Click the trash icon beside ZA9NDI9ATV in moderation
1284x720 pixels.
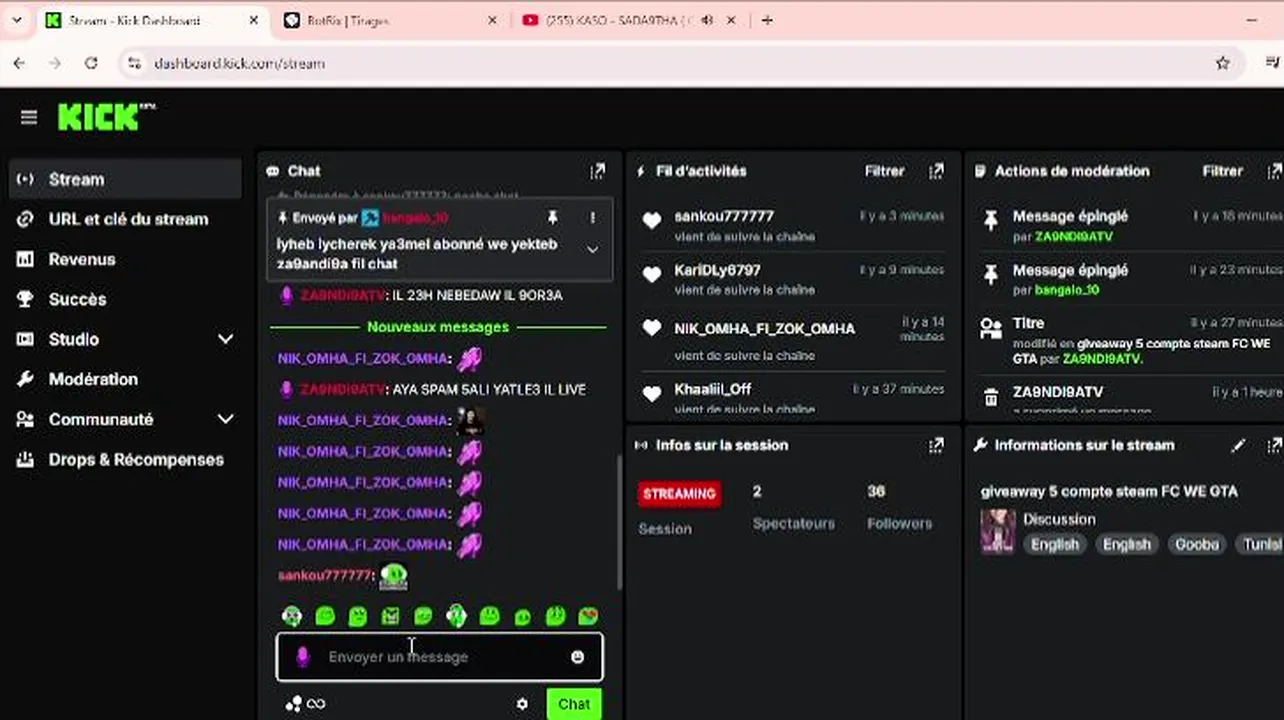tap(991, 397)
